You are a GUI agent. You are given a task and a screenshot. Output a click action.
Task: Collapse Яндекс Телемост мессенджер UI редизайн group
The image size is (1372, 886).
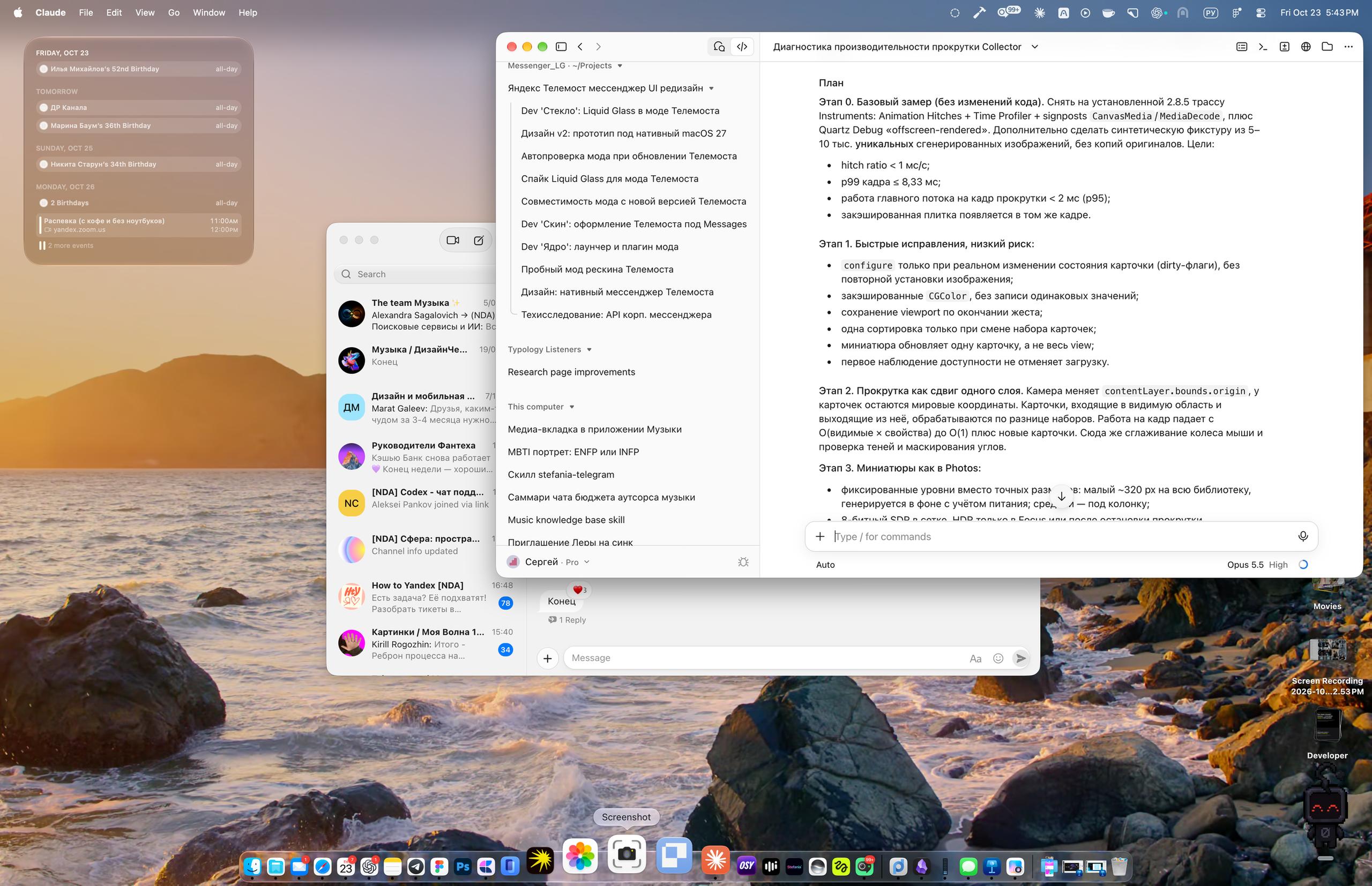tap(711, 88)
